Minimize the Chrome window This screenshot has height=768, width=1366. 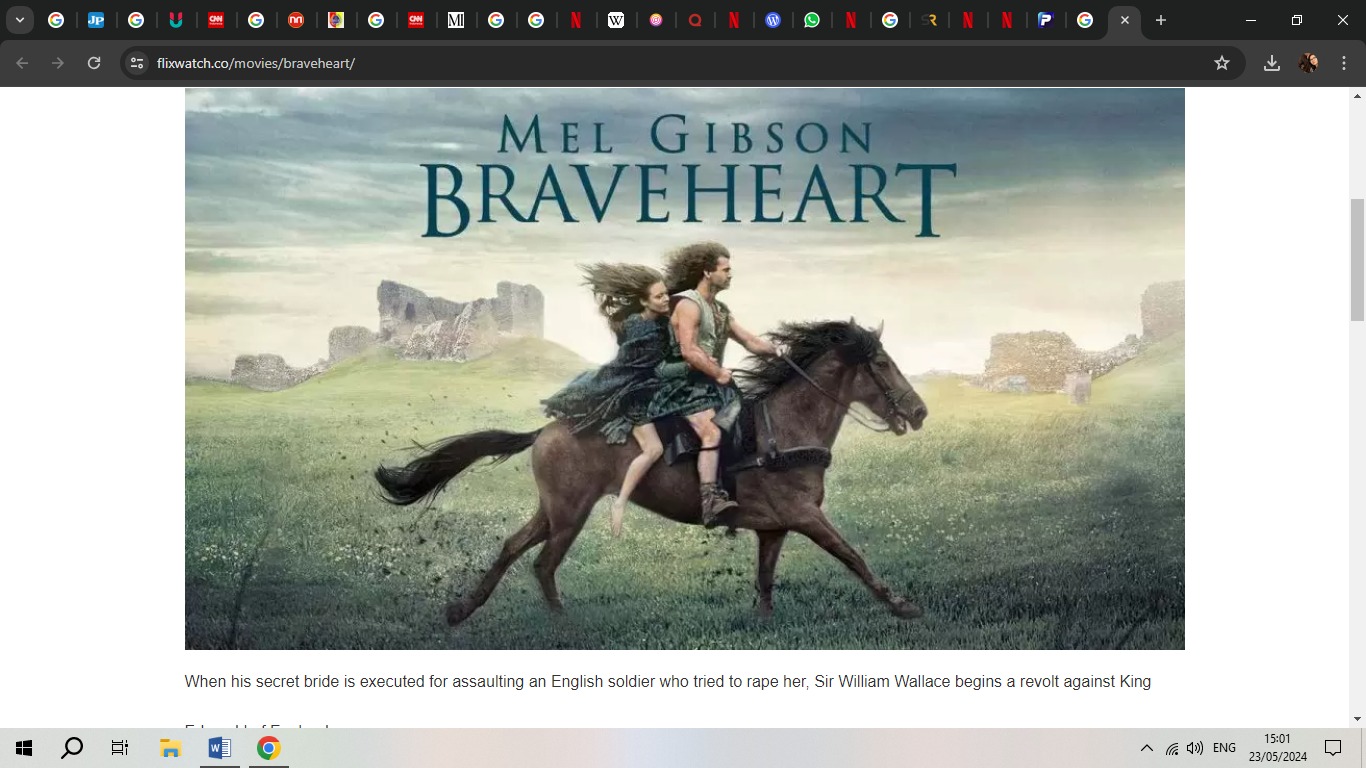1251,20
